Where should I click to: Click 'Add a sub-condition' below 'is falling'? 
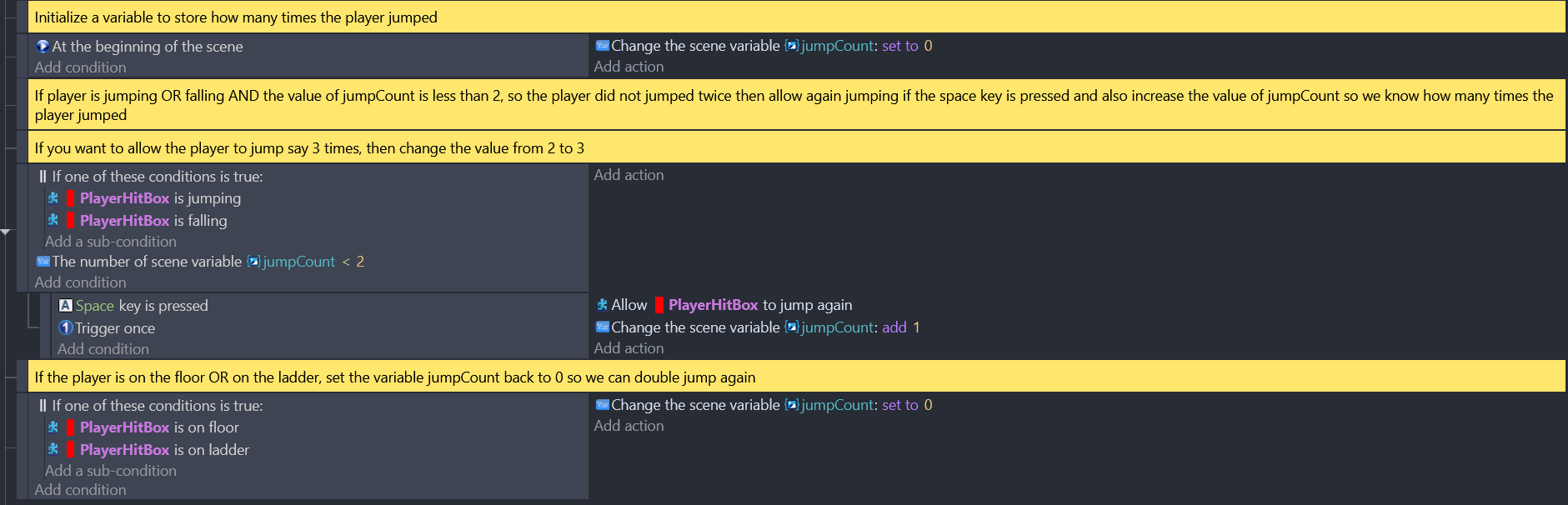click(111, 242)
